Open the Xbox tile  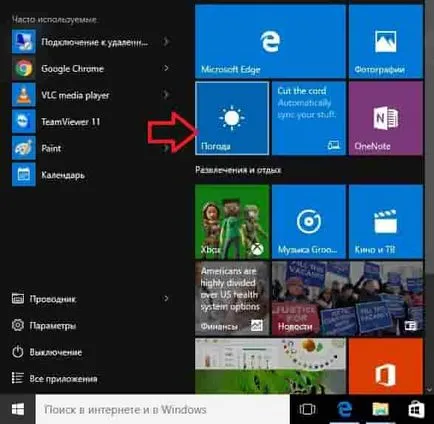point(232,222)
